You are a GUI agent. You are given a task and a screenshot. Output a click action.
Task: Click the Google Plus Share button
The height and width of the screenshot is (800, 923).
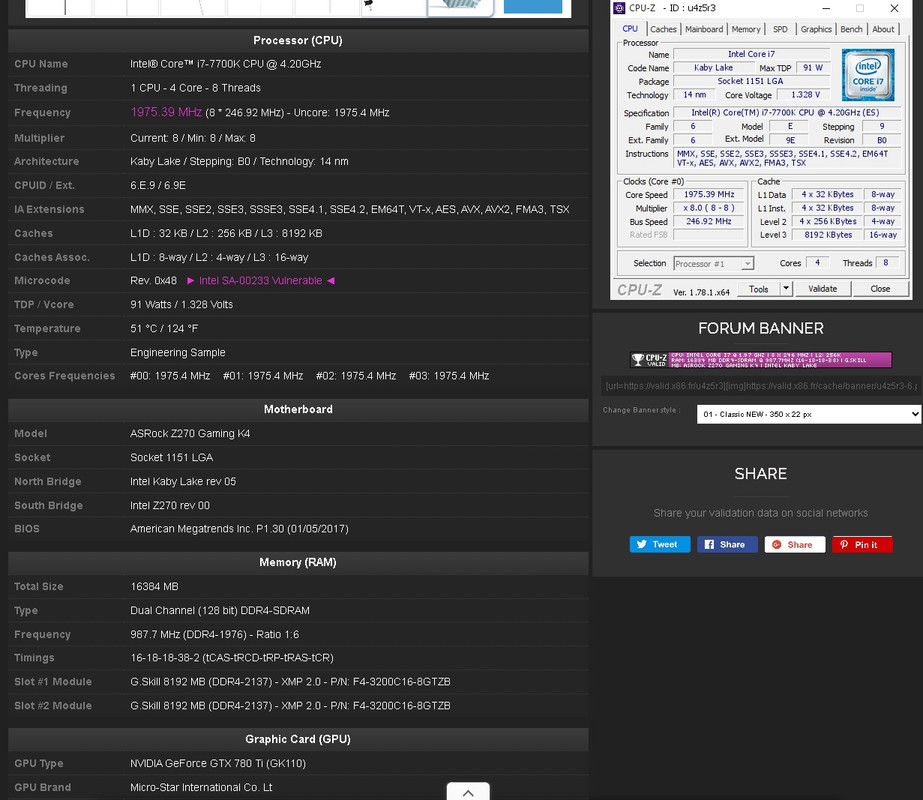tap(795, 545)
